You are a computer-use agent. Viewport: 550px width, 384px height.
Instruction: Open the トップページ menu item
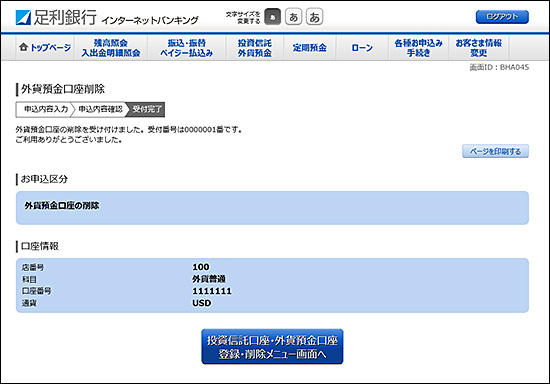tap(45, 48)
